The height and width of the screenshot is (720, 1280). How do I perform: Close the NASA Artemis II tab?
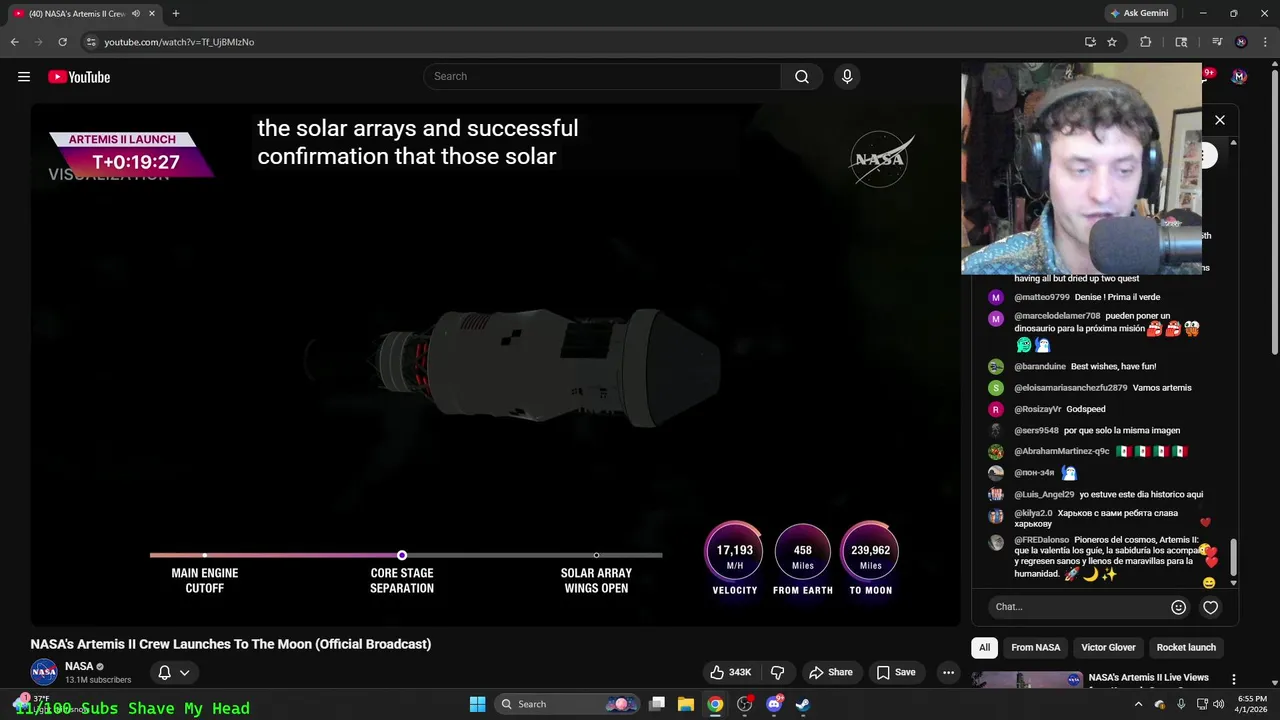tap(151, 14)
